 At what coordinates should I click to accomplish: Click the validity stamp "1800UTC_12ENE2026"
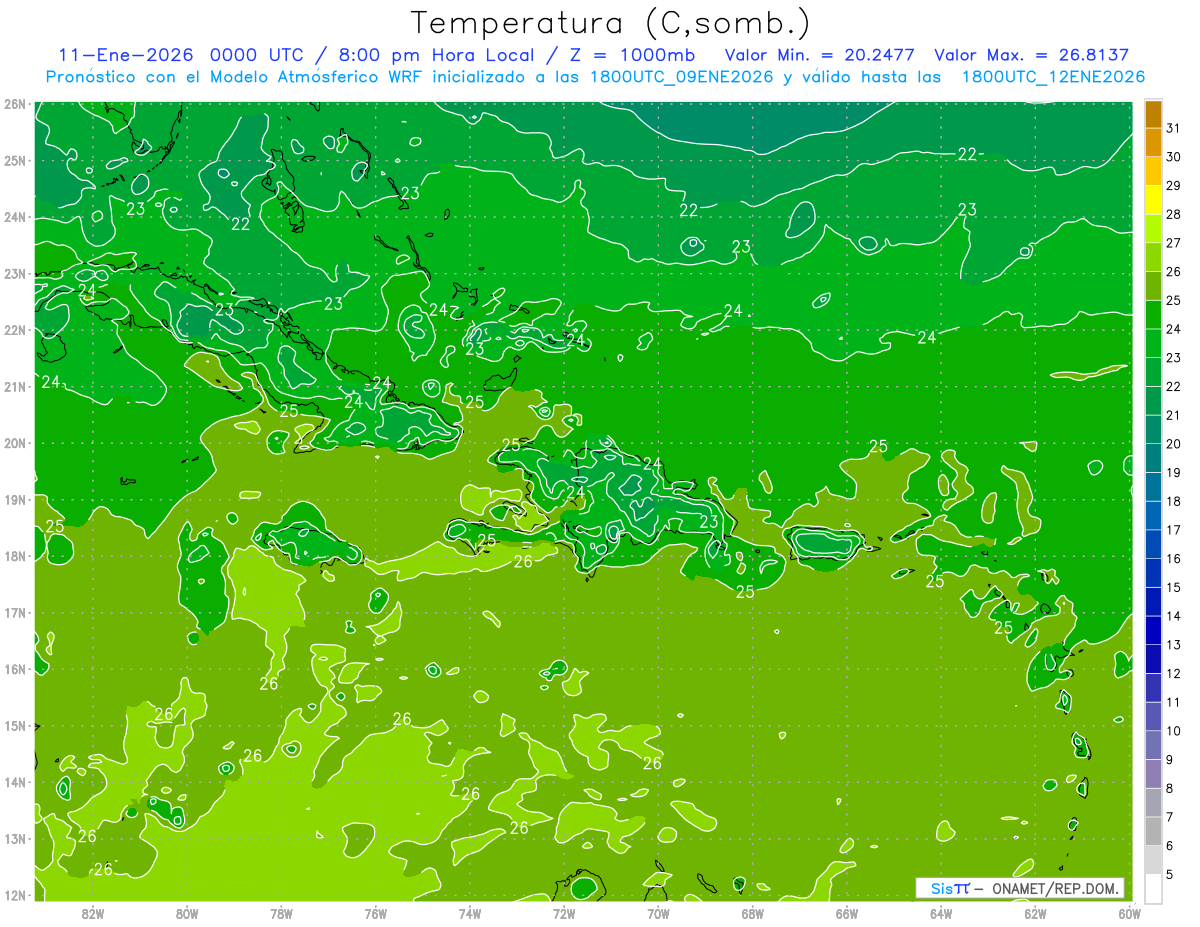pos(1053,77)
